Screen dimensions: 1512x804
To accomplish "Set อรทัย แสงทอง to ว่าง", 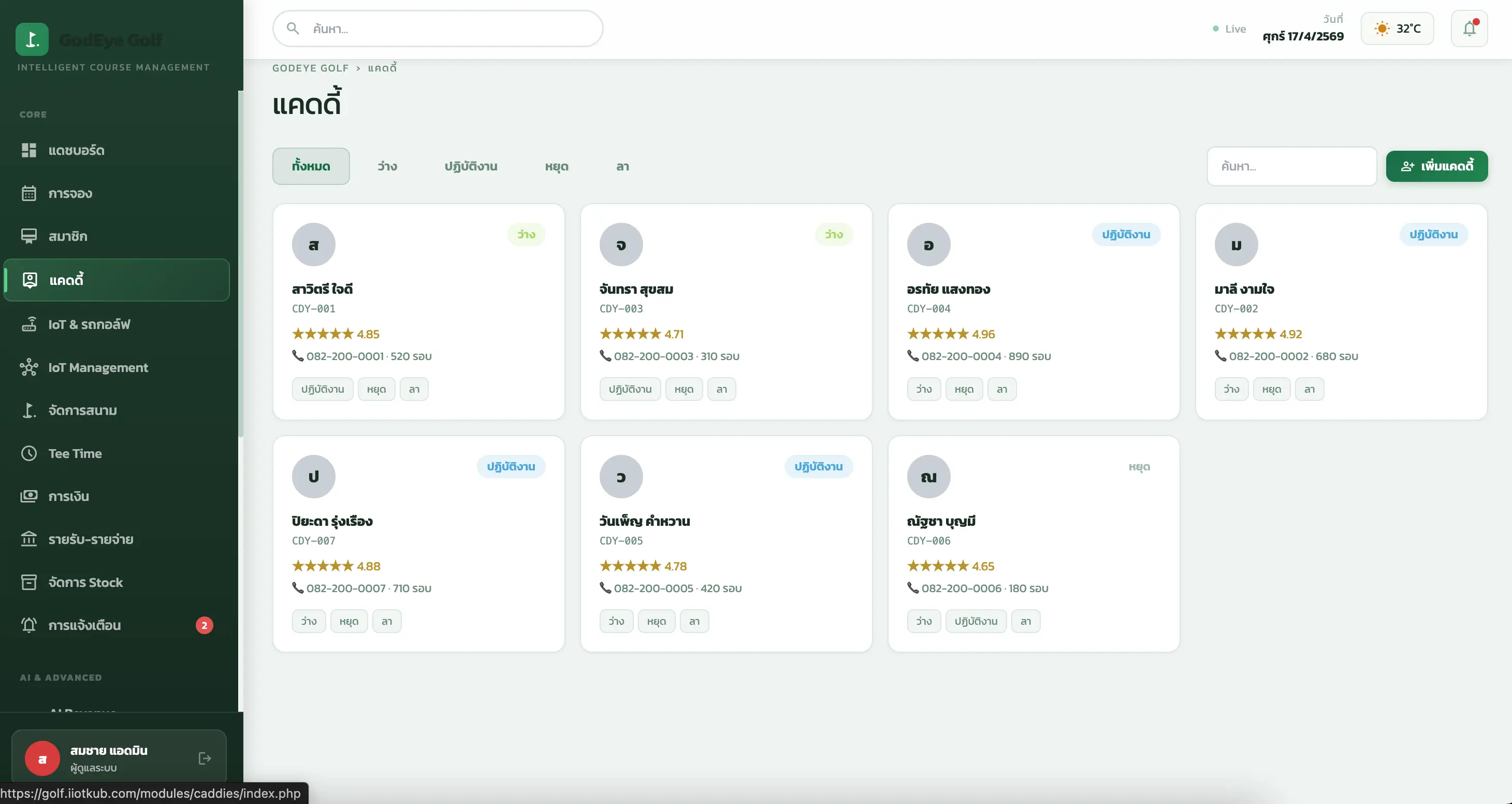I will click(924, 389).
